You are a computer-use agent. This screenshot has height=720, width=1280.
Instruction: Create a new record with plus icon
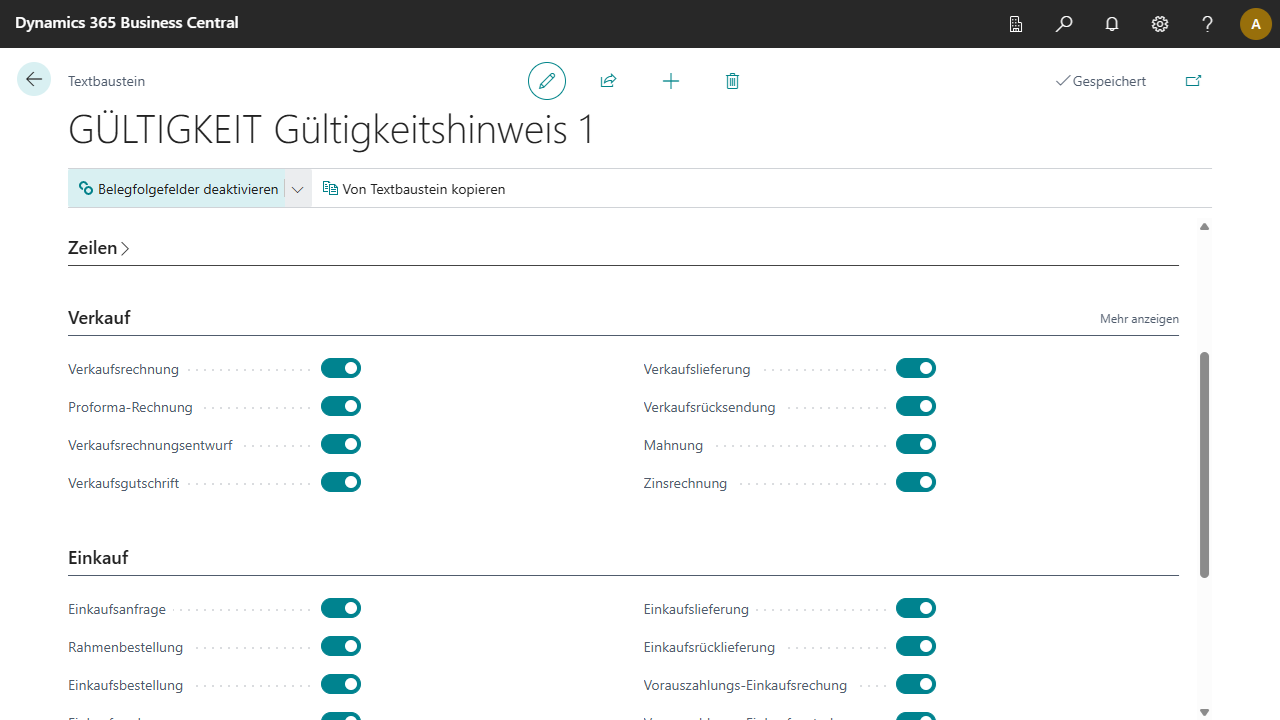[671, 81]
